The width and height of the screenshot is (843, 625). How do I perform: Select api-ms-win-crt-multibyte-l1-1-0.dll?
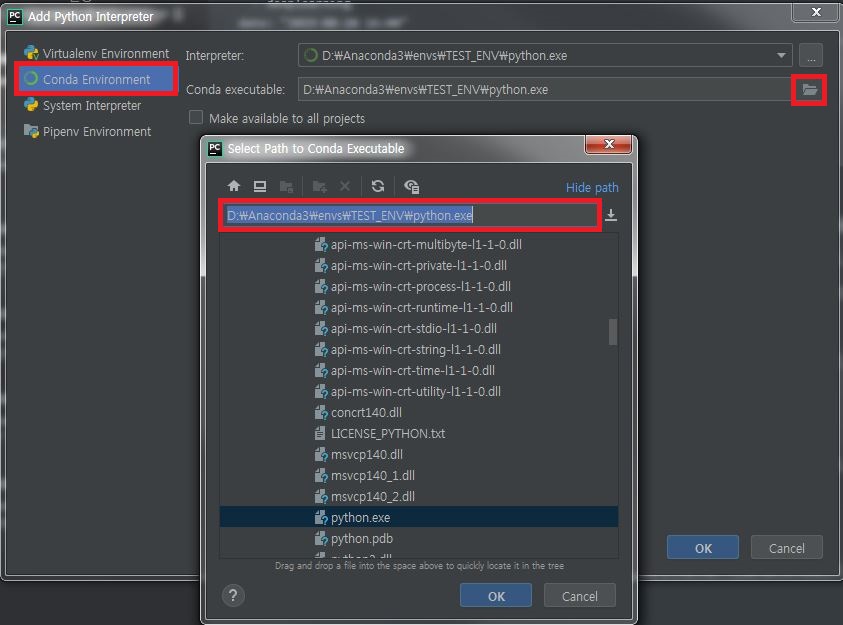[x=426, y=245]
